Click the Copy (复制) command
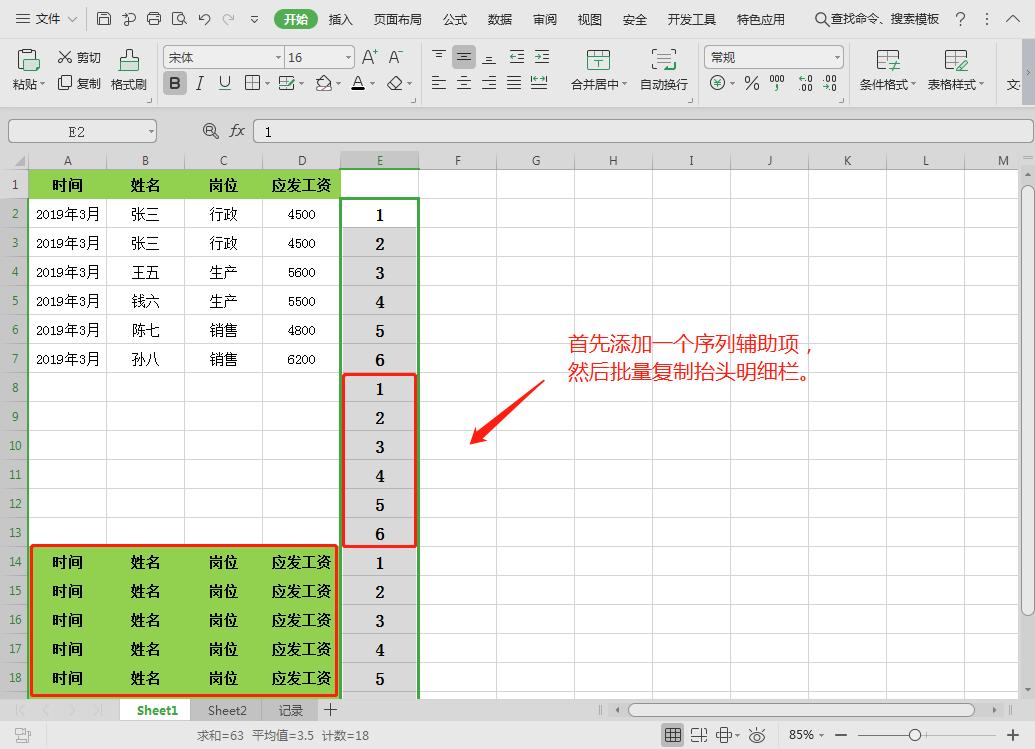The image size is (1035, 749). click(77, 84)
